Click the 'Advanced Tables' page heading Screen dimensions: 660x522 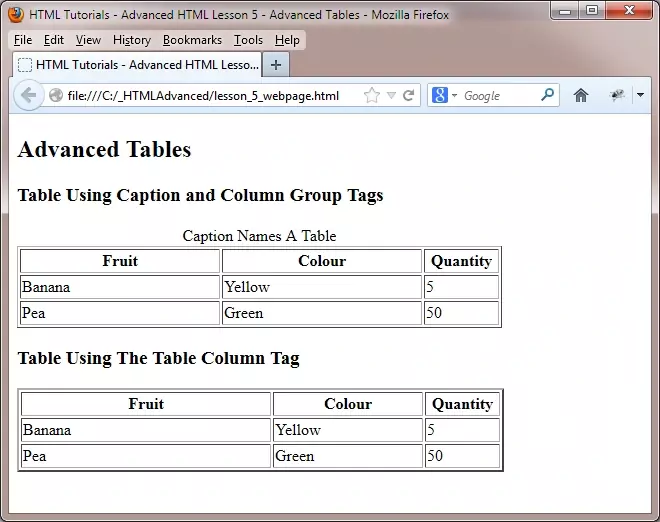tap(104, 150)
